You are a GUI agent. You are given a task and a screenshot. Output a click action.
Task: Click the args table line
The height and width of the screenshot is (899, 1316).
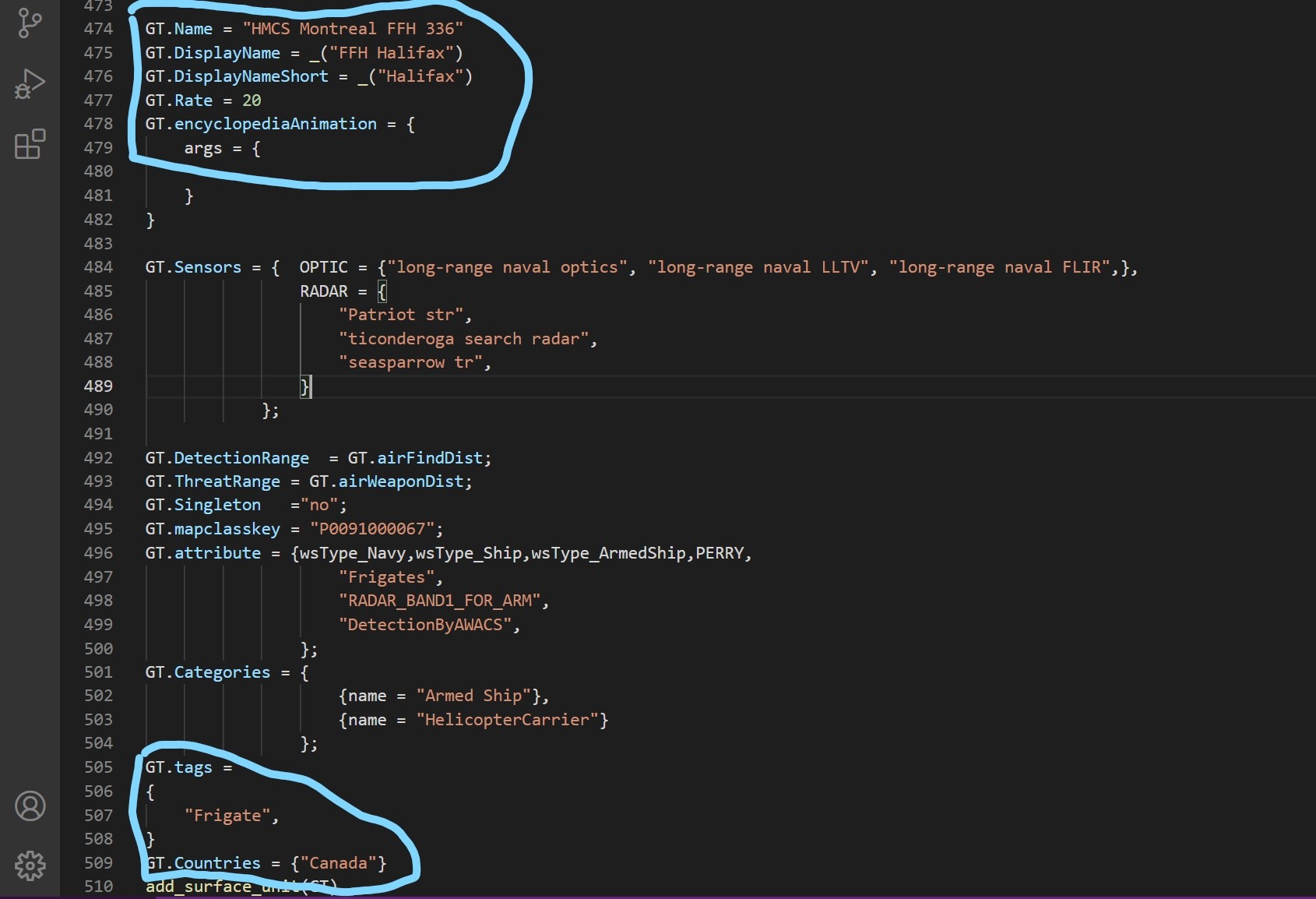coord(222,149)
